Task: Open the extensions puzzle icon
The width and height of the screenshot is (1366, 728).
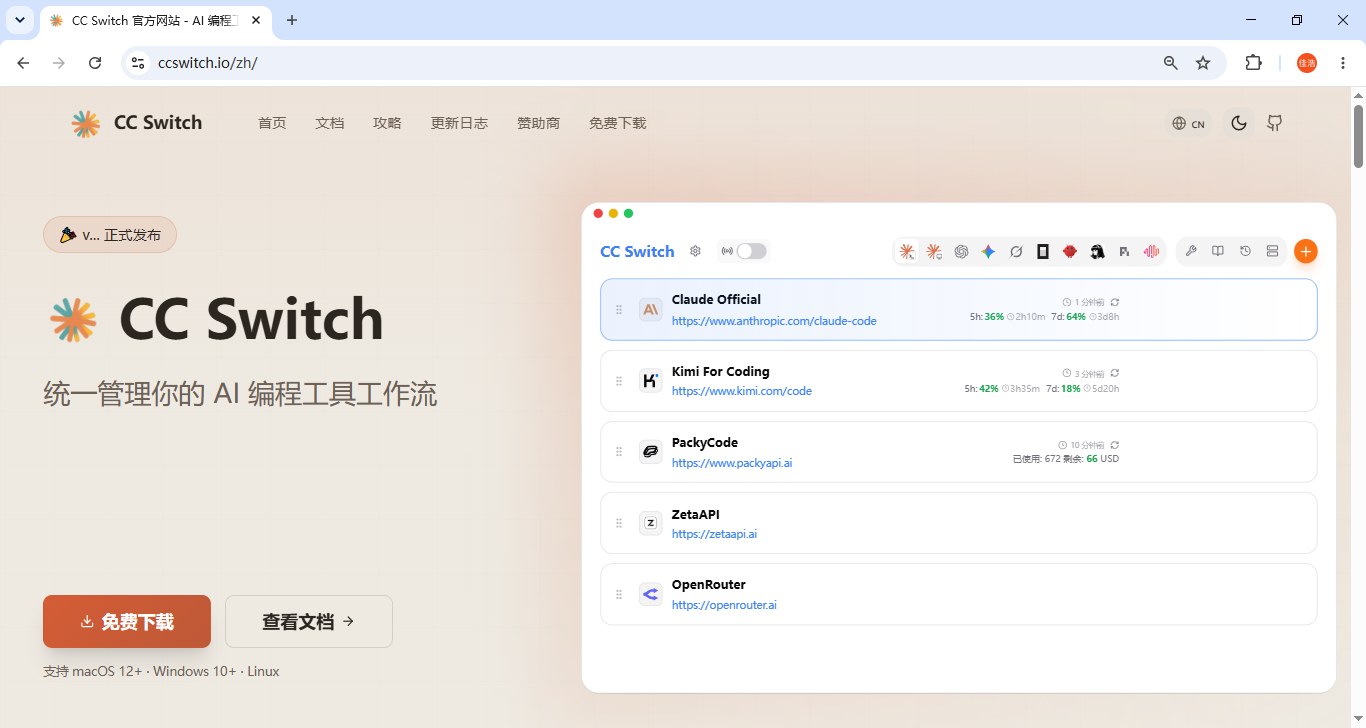Action: coord(1253,63)
